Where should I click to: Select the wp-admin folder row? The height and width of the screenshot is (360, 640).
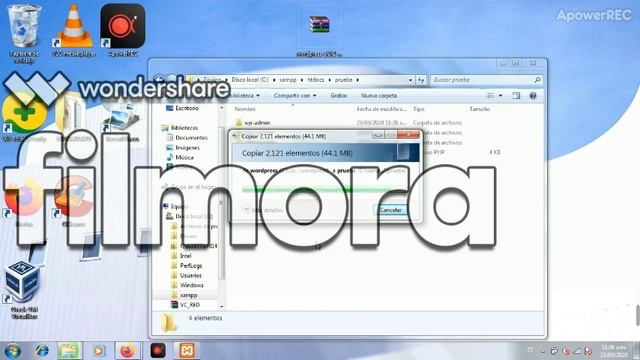tap(349, 122)
